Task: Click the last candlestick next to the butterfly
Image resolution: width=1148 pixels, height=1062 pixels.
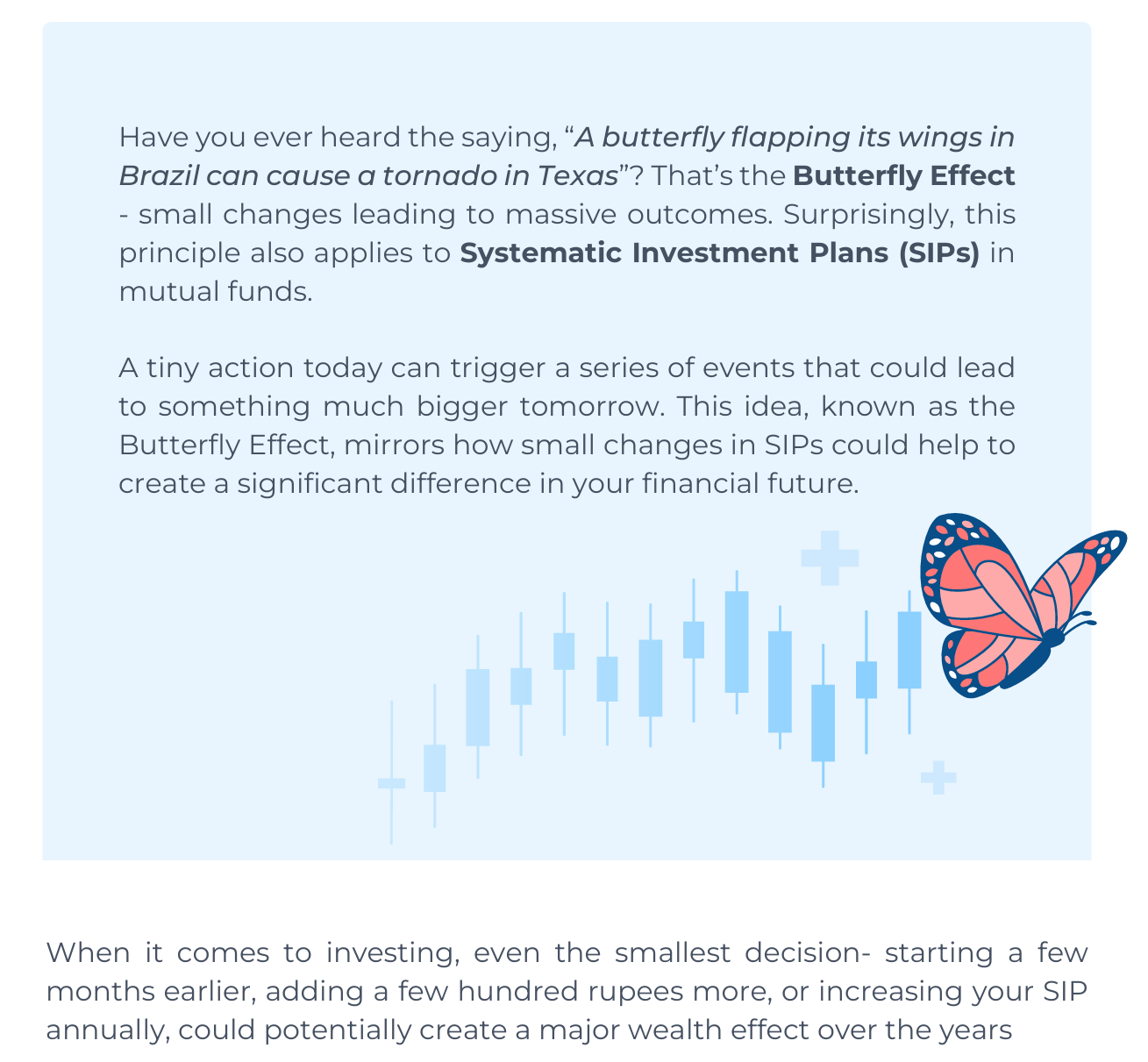Action: (x=909, y=649)
